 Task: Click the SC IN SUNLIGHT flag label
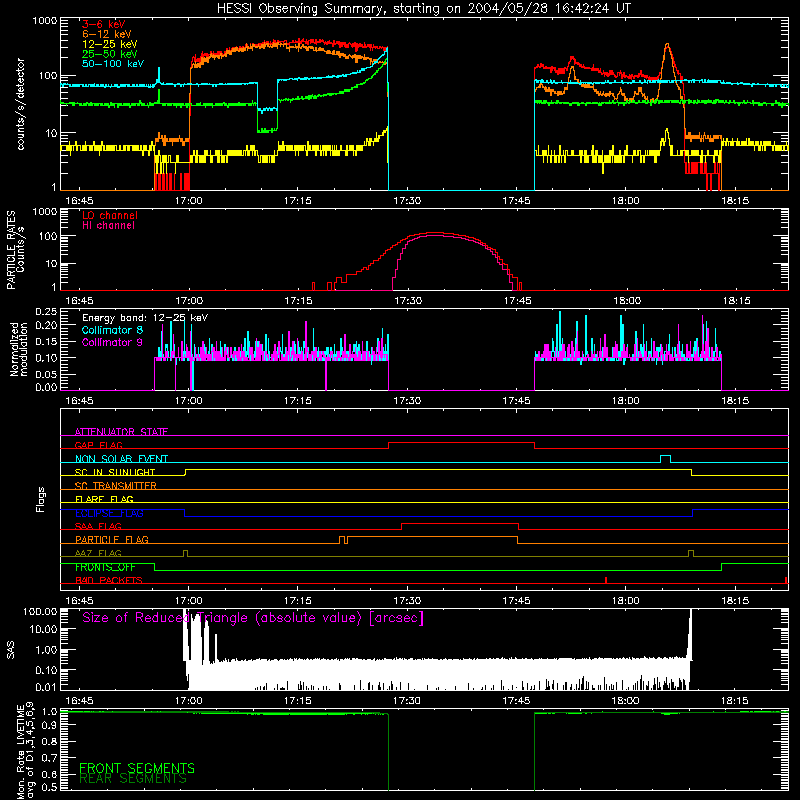(115, 472)
